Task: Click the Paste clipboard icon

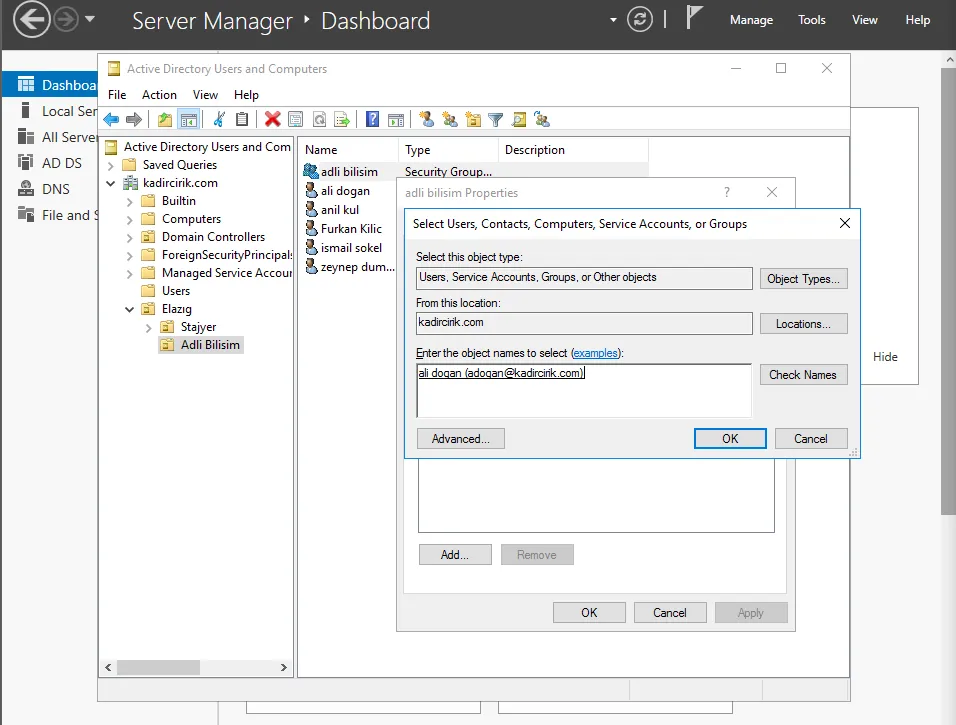Action: (x=241, y=120)
